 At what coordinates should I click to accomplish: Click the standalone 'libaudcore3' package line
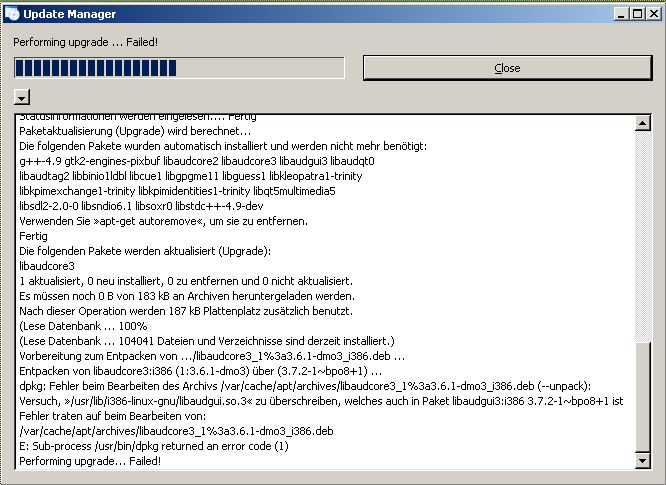pos(46,266)
